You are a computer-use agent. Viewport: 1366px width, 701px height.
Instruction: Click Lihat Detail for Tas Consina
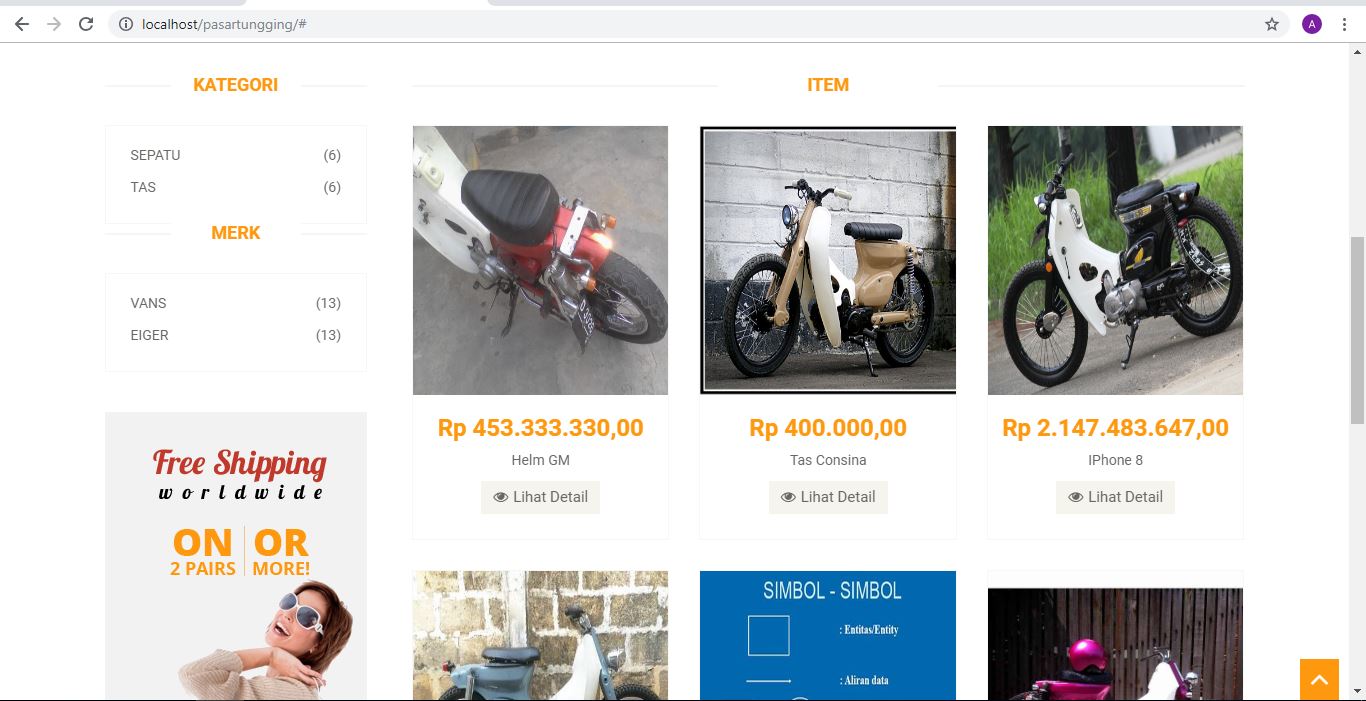tap(828, 497)
